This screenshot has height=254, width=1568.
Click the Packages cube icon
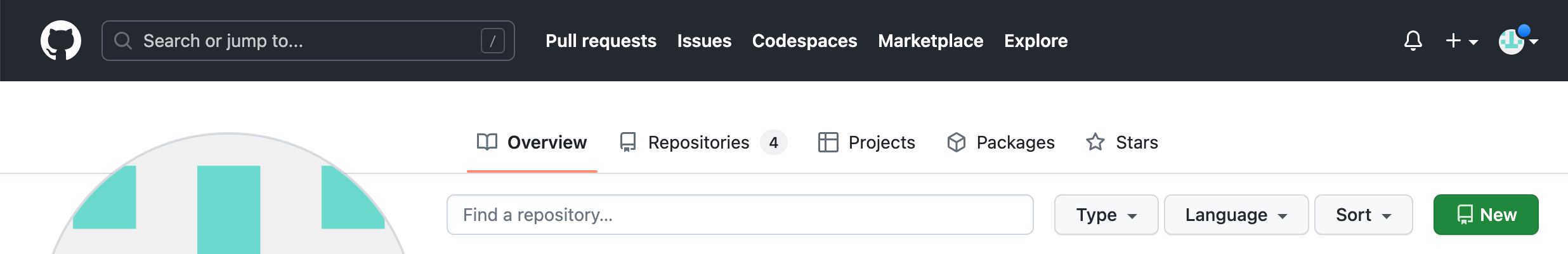pyautogui.click(x=957, y=142)
